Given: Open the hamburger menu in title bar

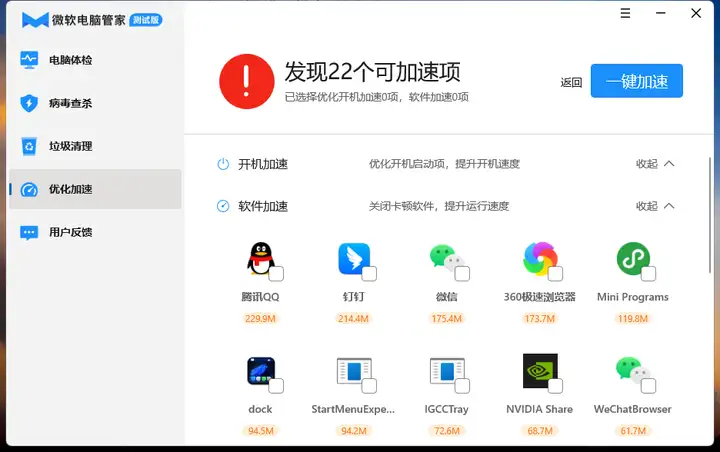Looking at the screenshot, I should click(625, 13).
